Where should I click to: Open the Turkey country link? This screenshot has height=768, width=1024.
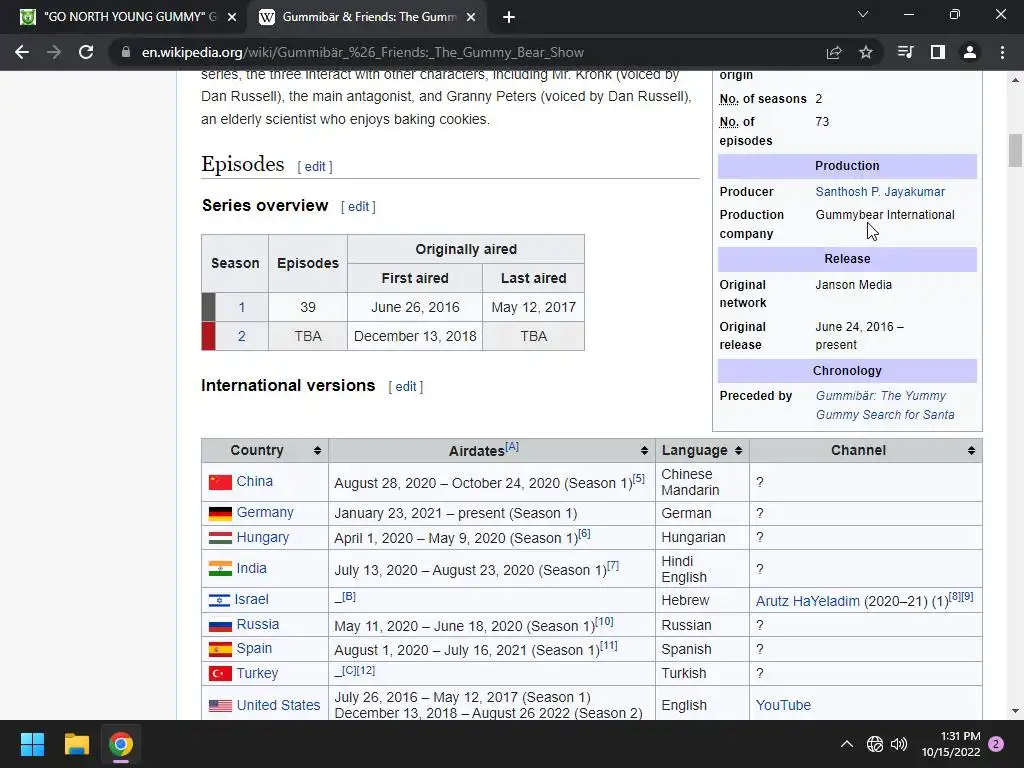[x=257, y=673]
